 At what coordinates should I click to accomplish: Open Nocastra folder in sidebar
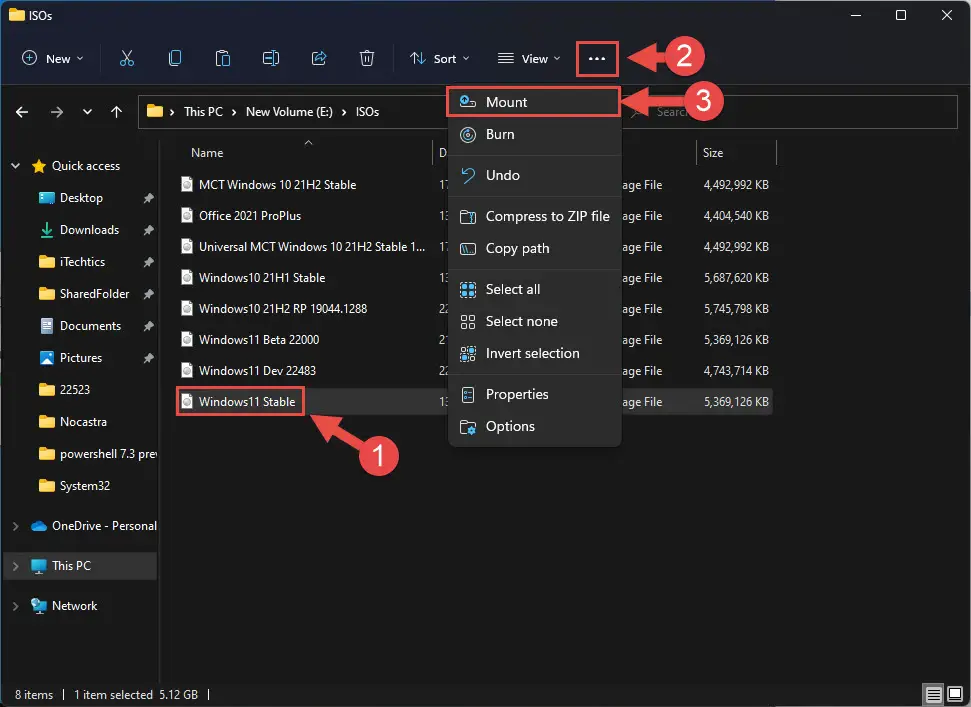coord(83,422)
